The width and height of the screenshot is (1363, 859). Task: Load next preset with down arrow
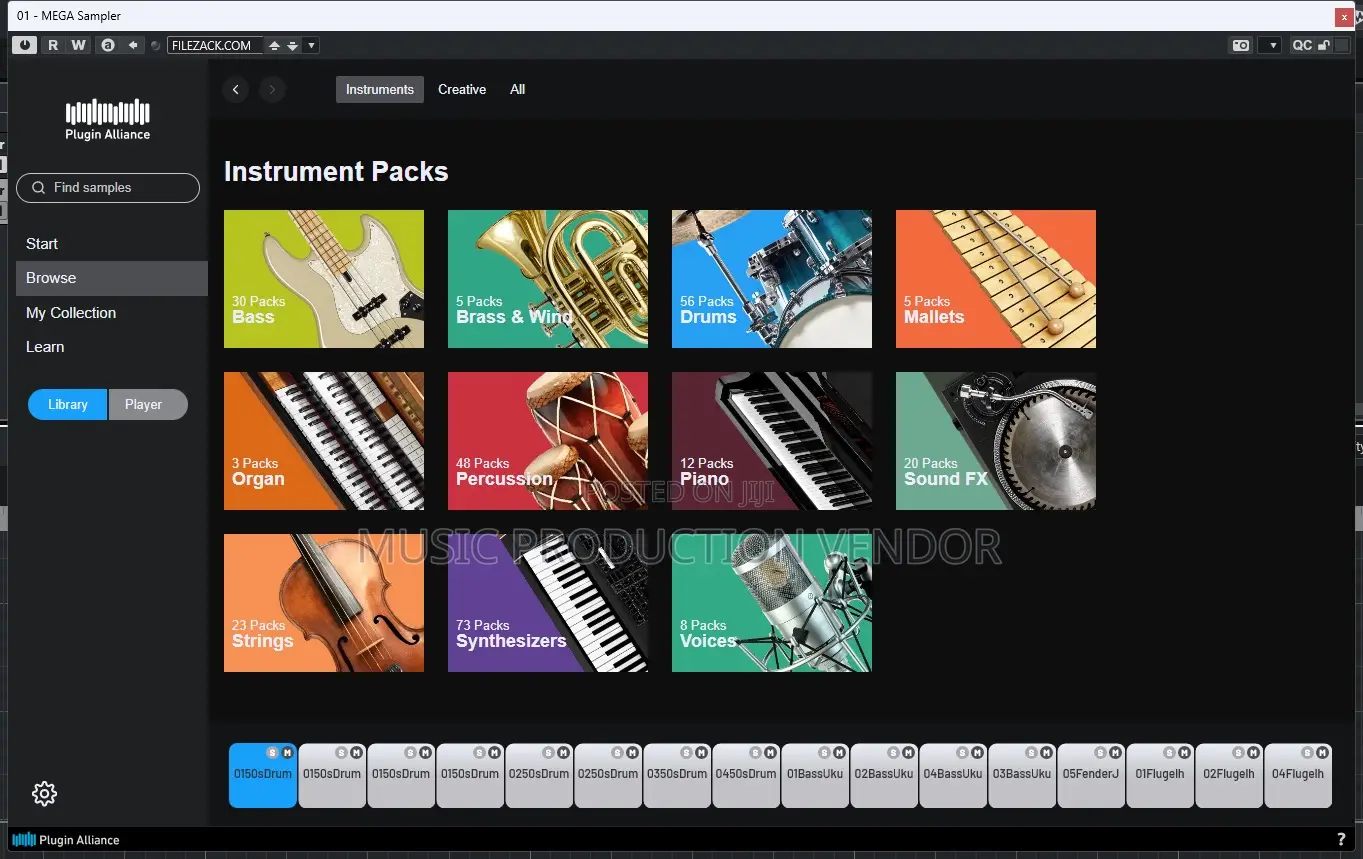tap(292, 45)
